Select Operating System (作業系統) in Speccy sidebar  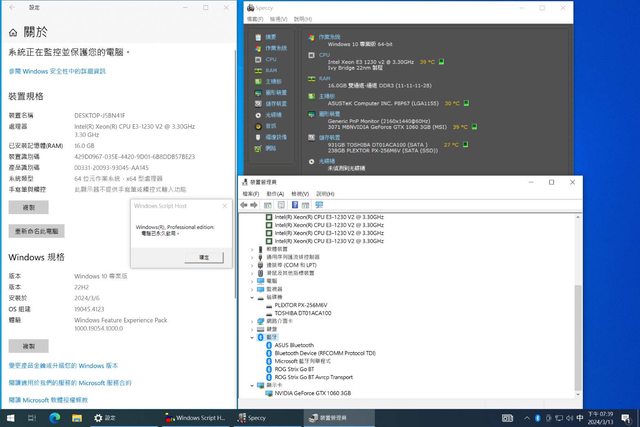[x=271, y=48]
